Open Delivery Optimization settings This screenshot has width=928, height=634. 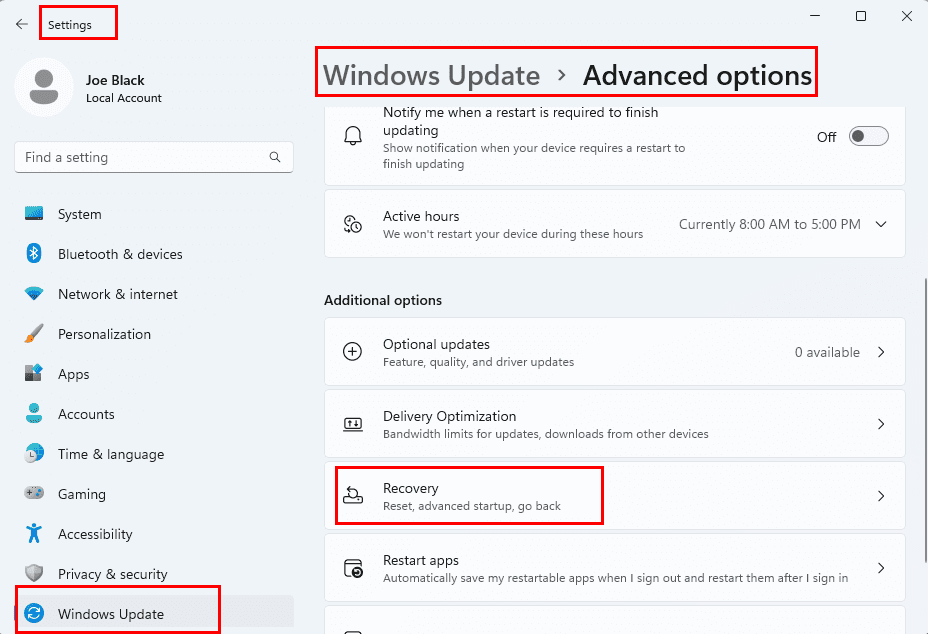[614, 424]
